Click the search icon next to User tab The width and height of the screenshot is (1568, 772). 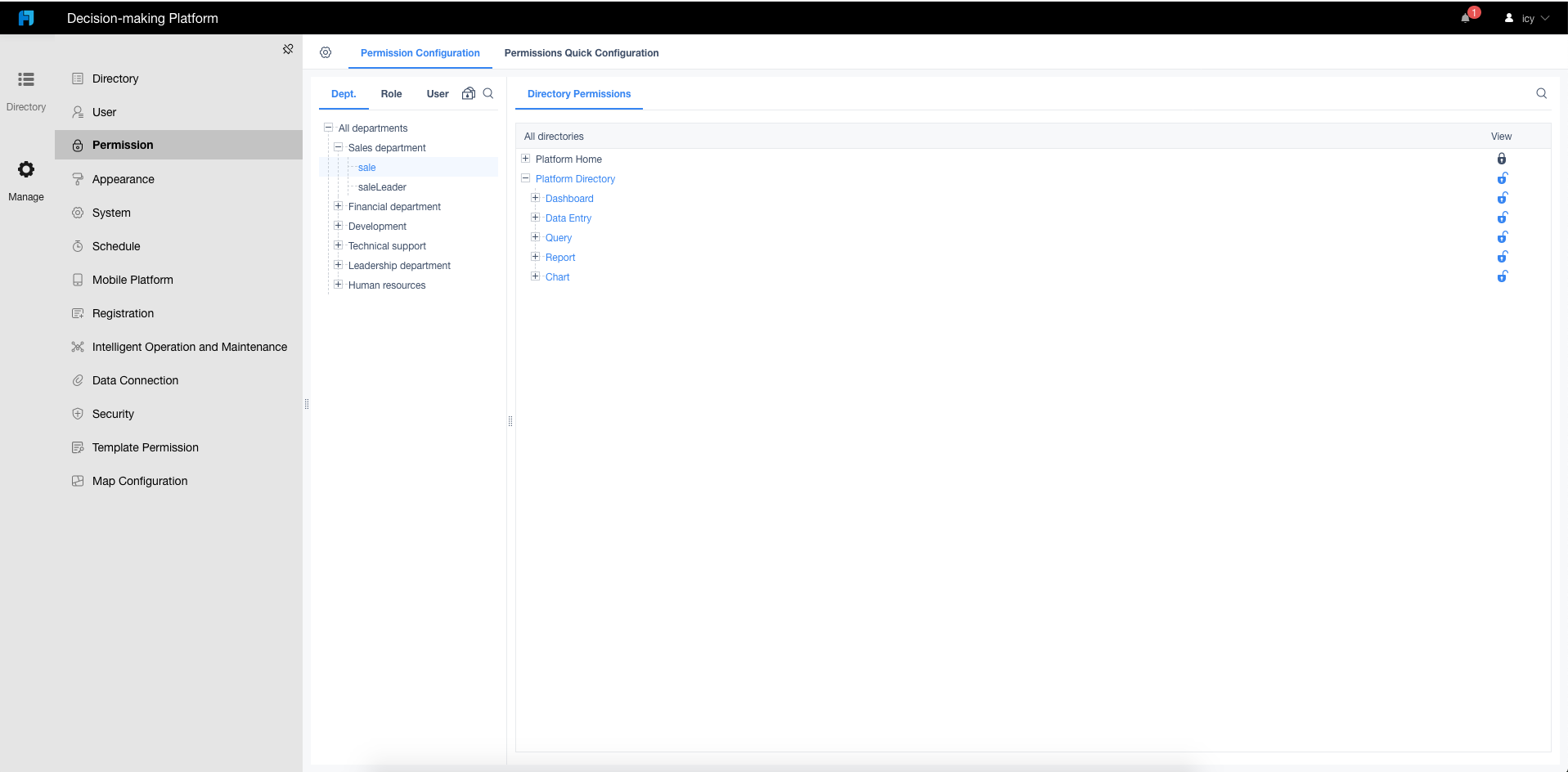click(x=488, y=93)
